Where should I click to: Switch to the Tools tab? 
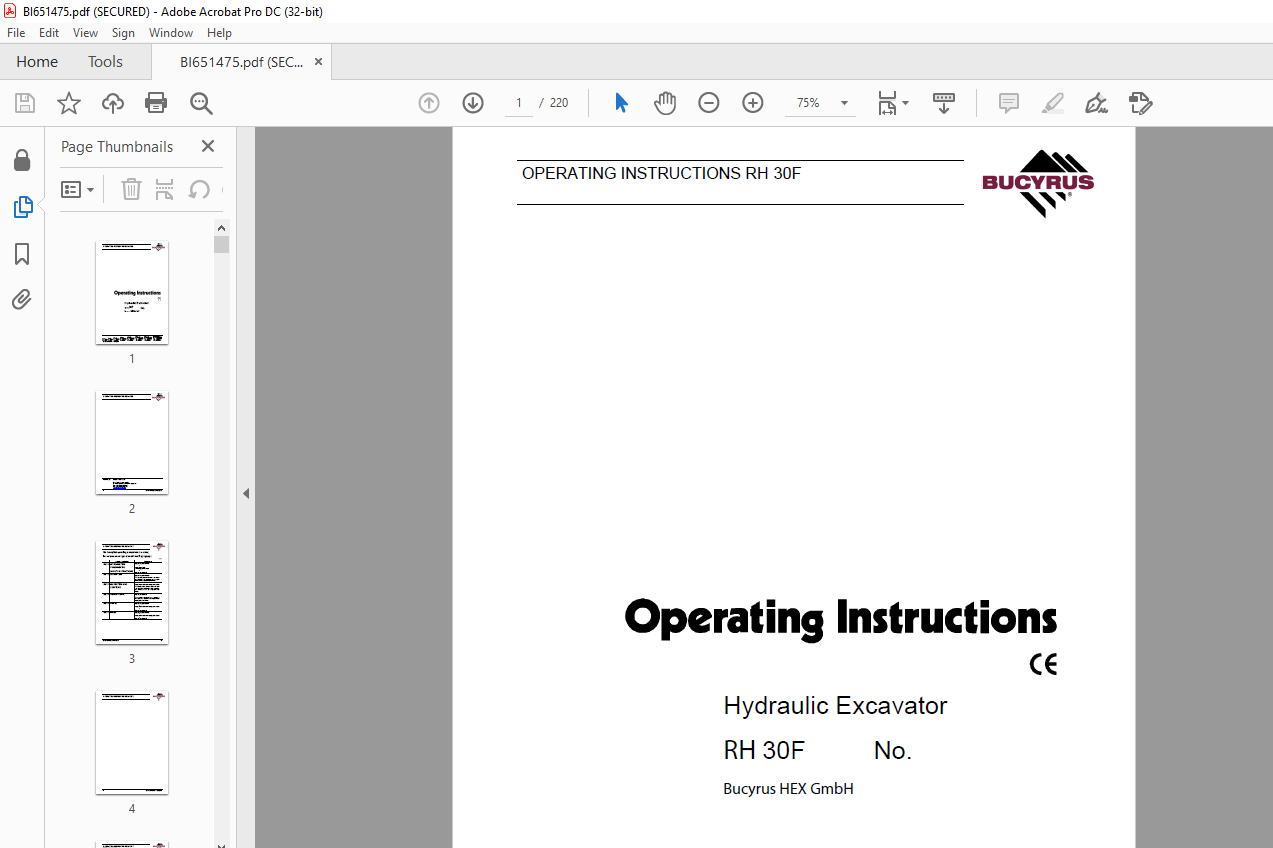coord(105,61)
